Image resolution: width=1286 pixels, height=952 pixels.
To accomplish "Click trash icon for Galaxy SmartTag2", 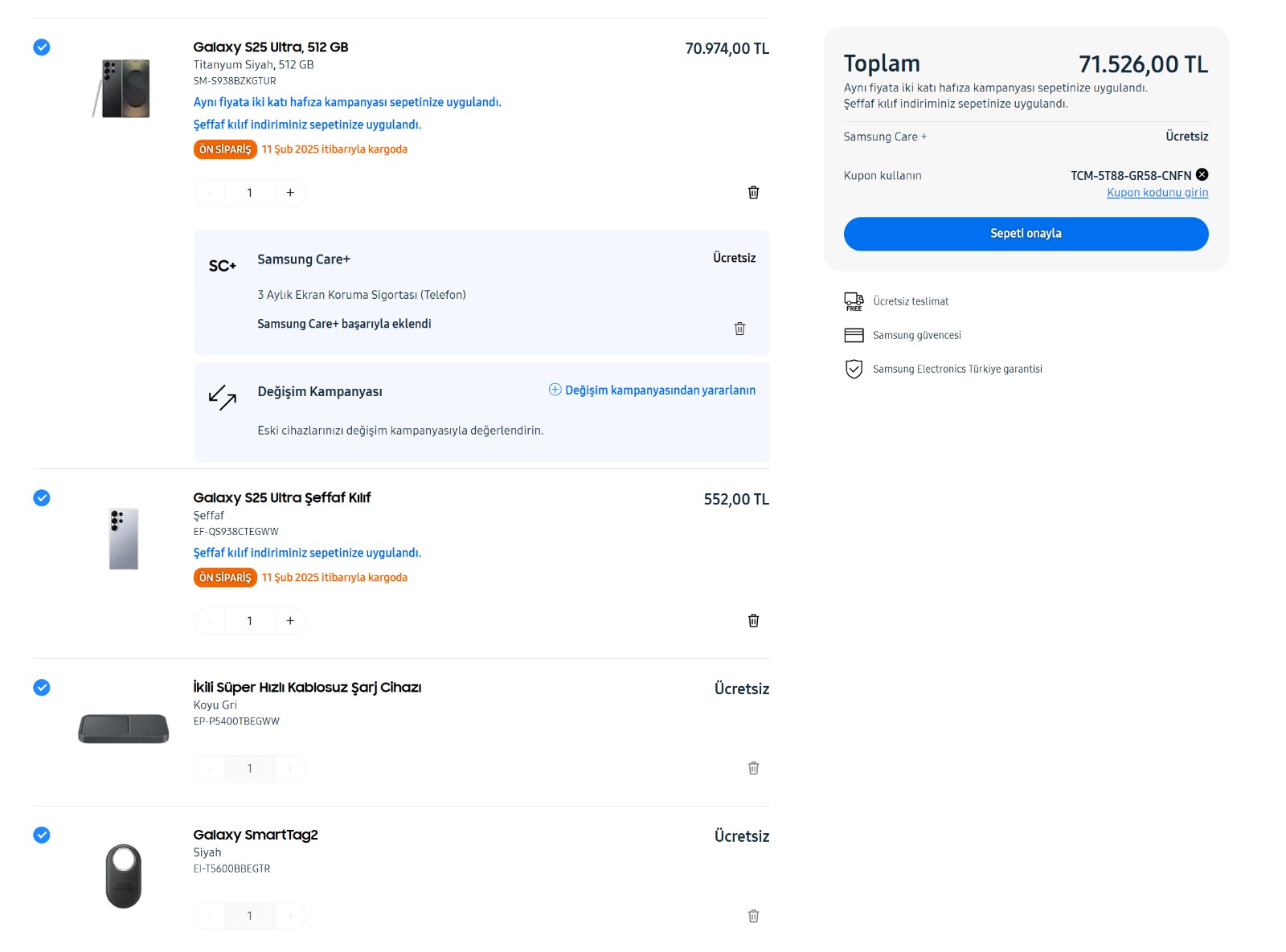I will (753, 917).
